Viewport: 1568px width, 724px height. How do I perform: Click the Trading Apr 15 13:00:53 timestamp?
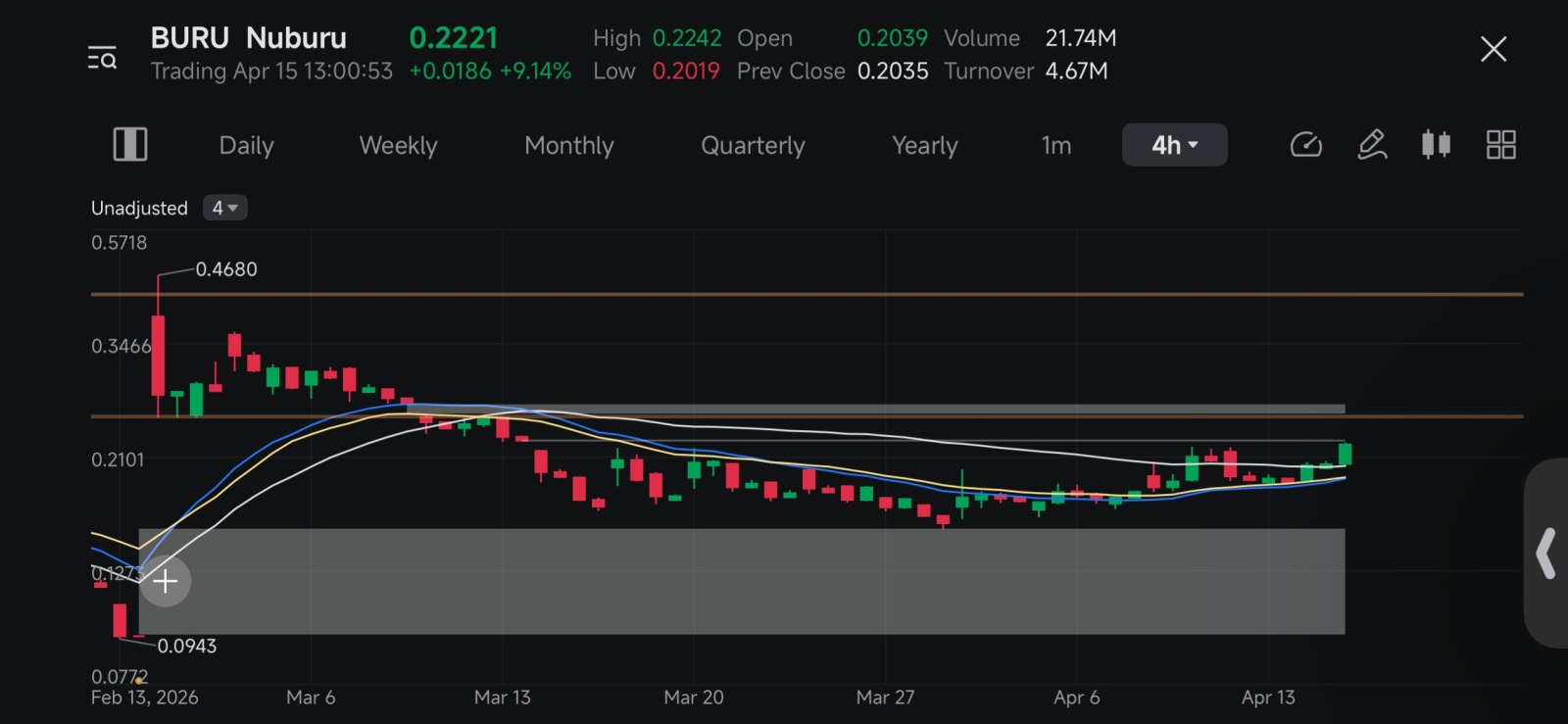tap(271, 71)
